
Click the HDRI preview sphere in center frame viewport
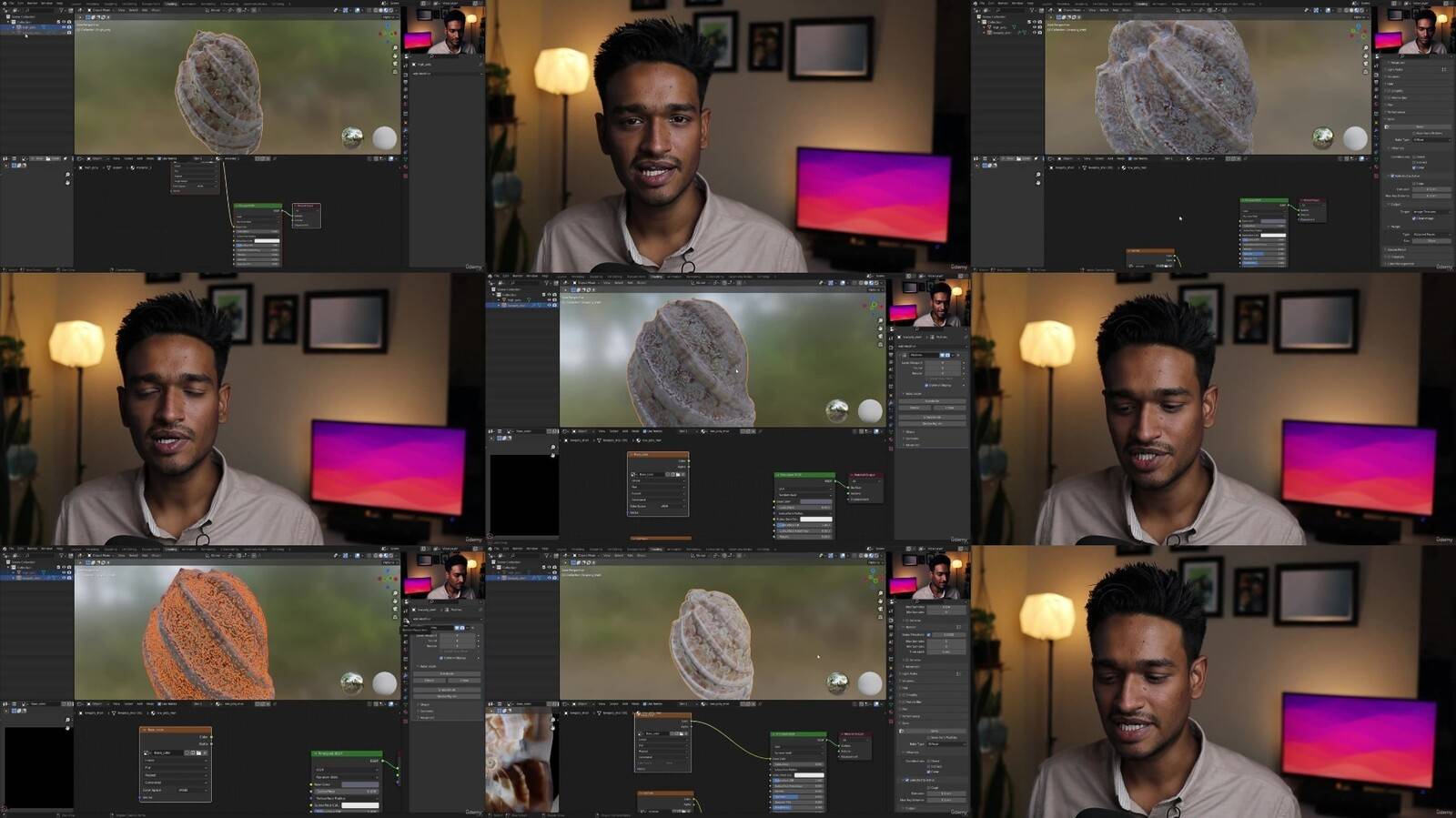point(837,410)
